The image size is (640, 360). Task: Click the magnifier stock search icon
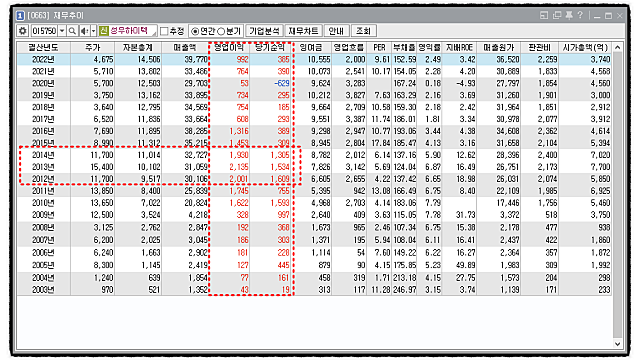click(x=72, y=31)
